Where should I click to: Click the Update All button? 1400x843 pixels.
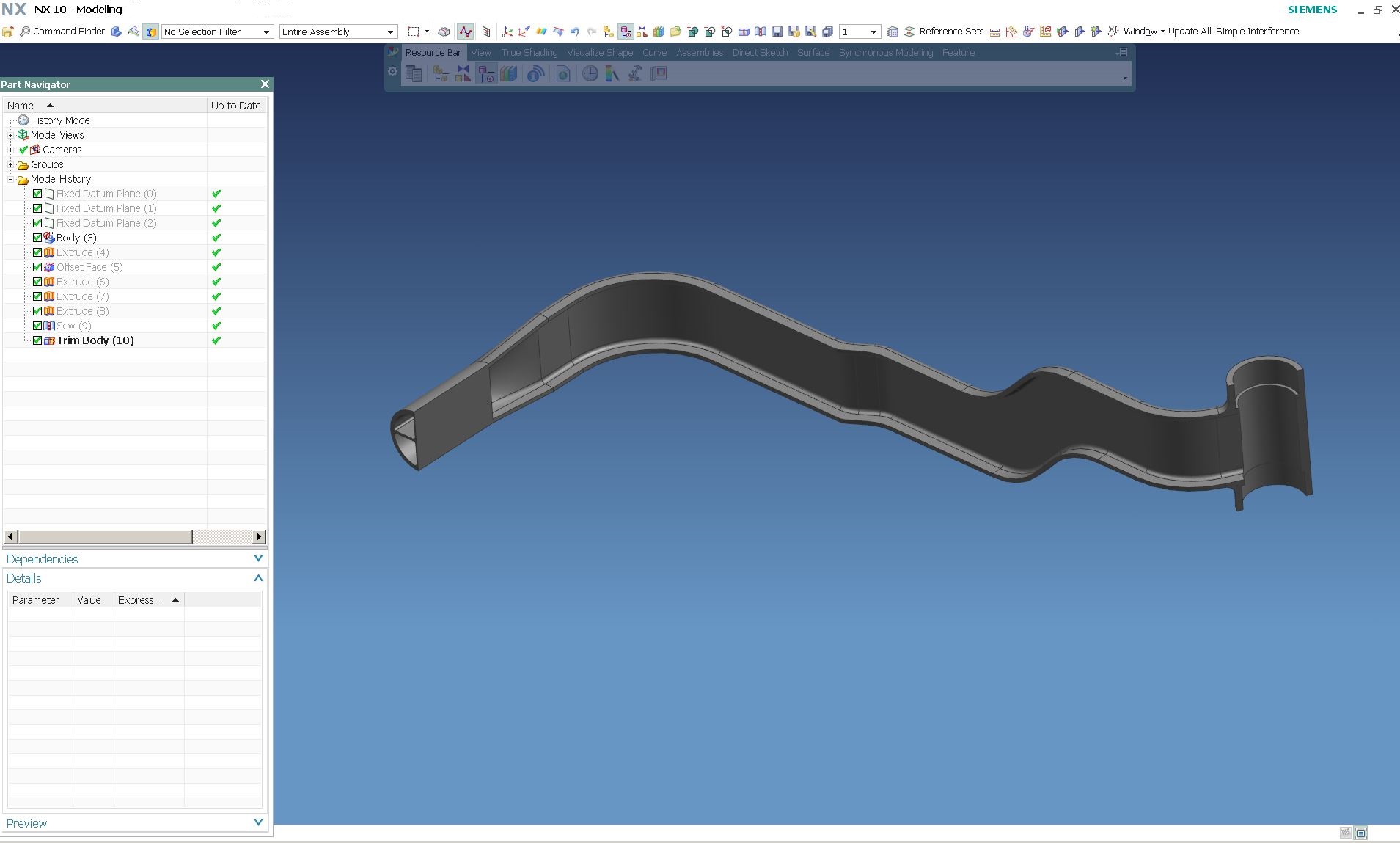coord(1189,32)
